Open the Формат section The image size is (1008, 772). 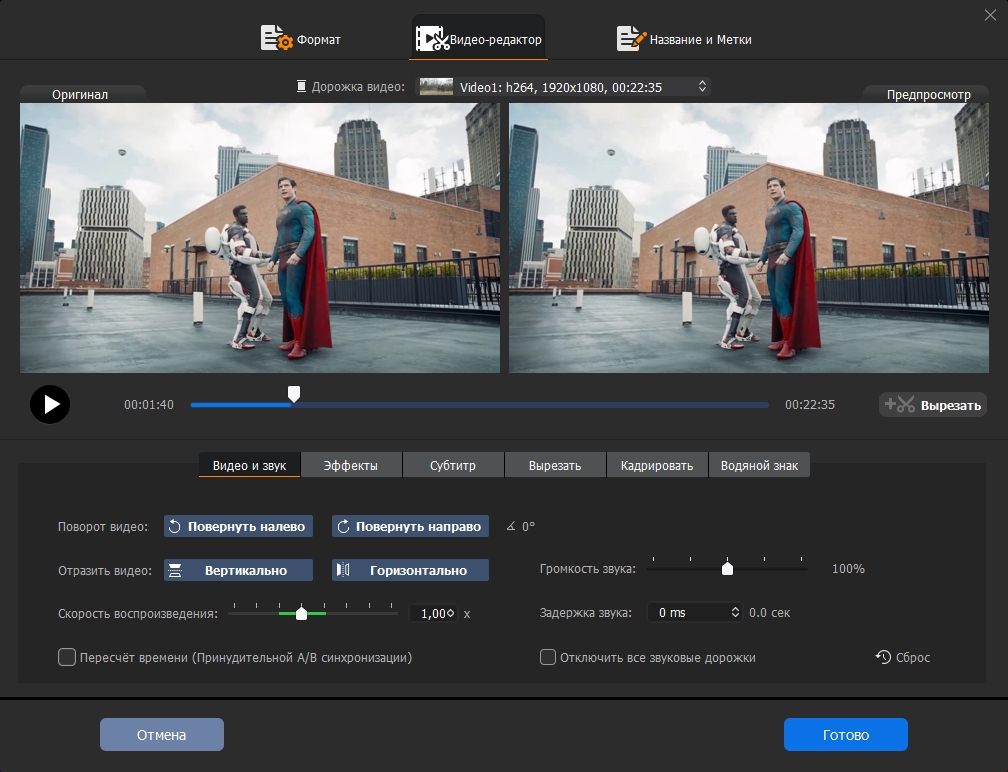[301, 40]
